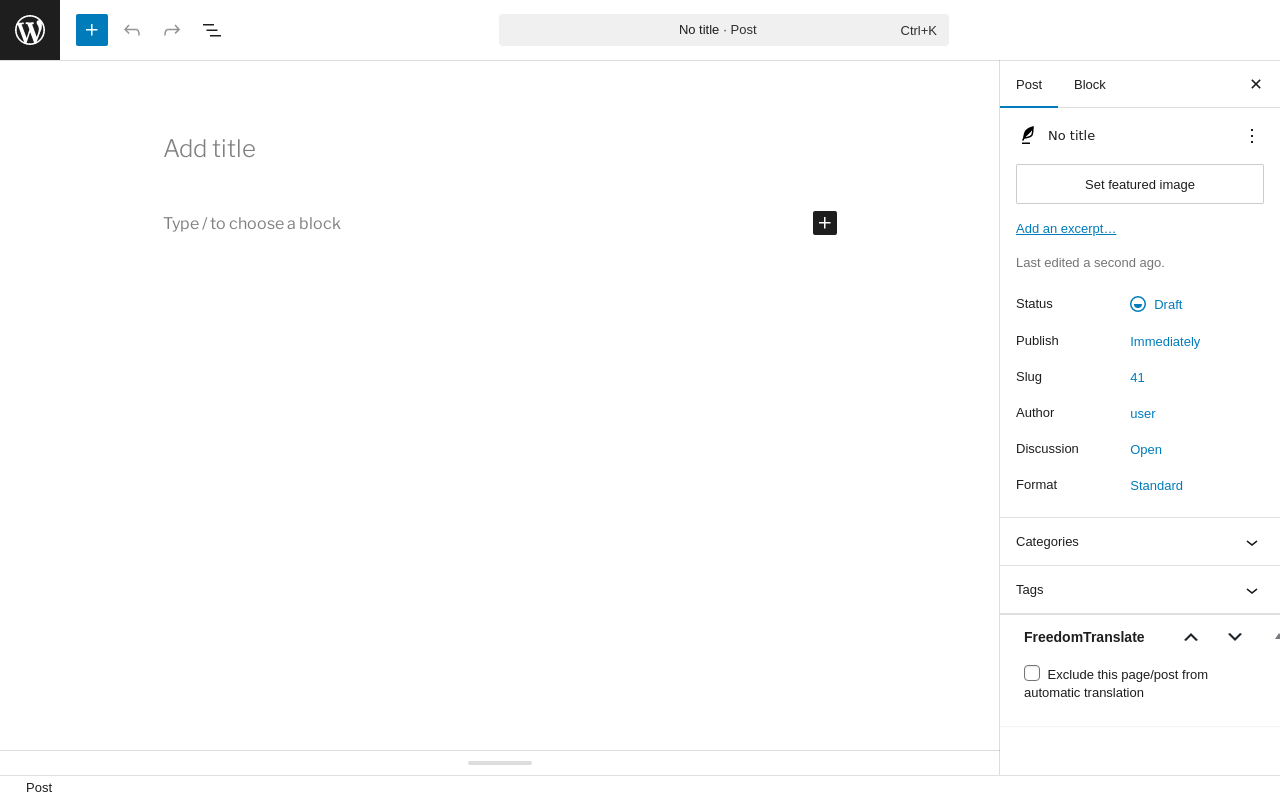Click the Add title field
Screen dimensions: 1280x800
point(500,149)
